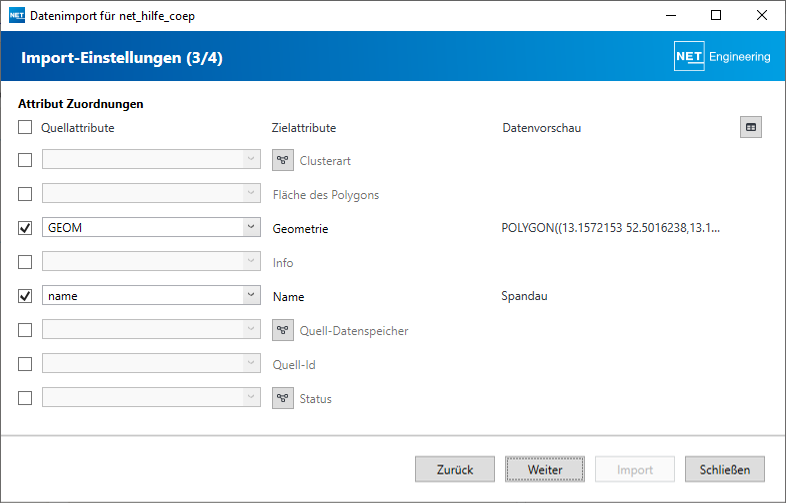Screen dimensions: 786x503
Task: Open relation picker icon next to Clusterart
Action: click(x=283, y=160)
